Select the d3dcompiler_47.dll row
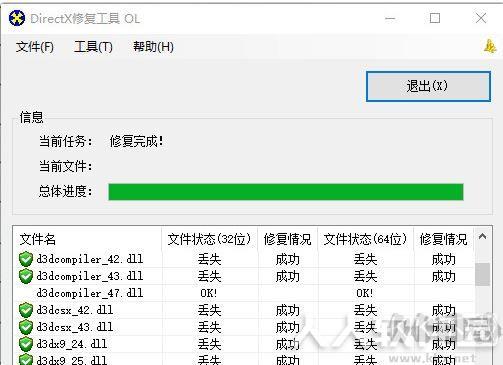The height and width of the screenshot is (365, 503). click(x=243, y=293)
